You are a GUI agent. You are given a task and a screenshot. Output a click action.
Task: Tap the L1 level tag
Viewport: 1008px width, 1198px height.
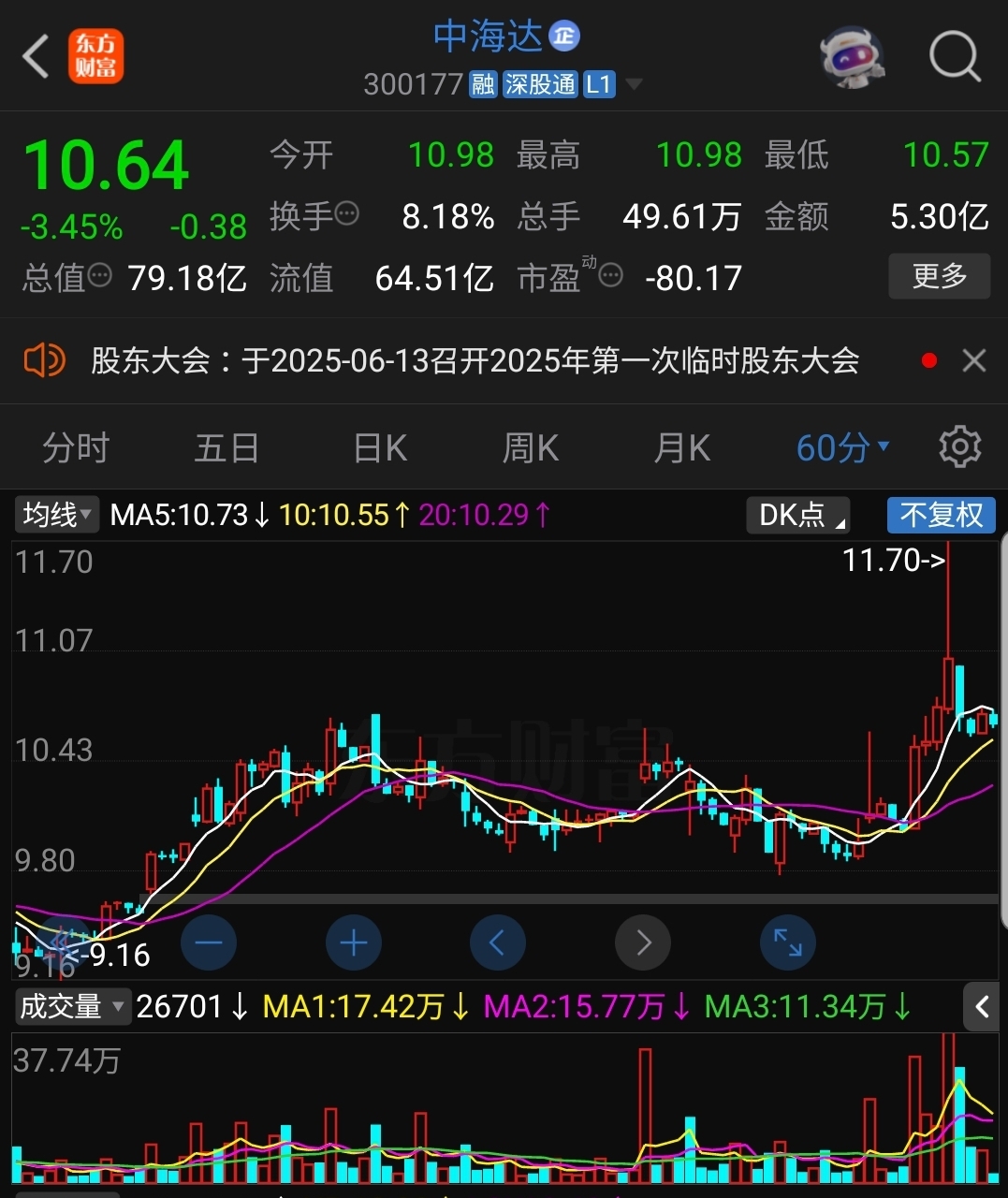[x=599, y=85]
